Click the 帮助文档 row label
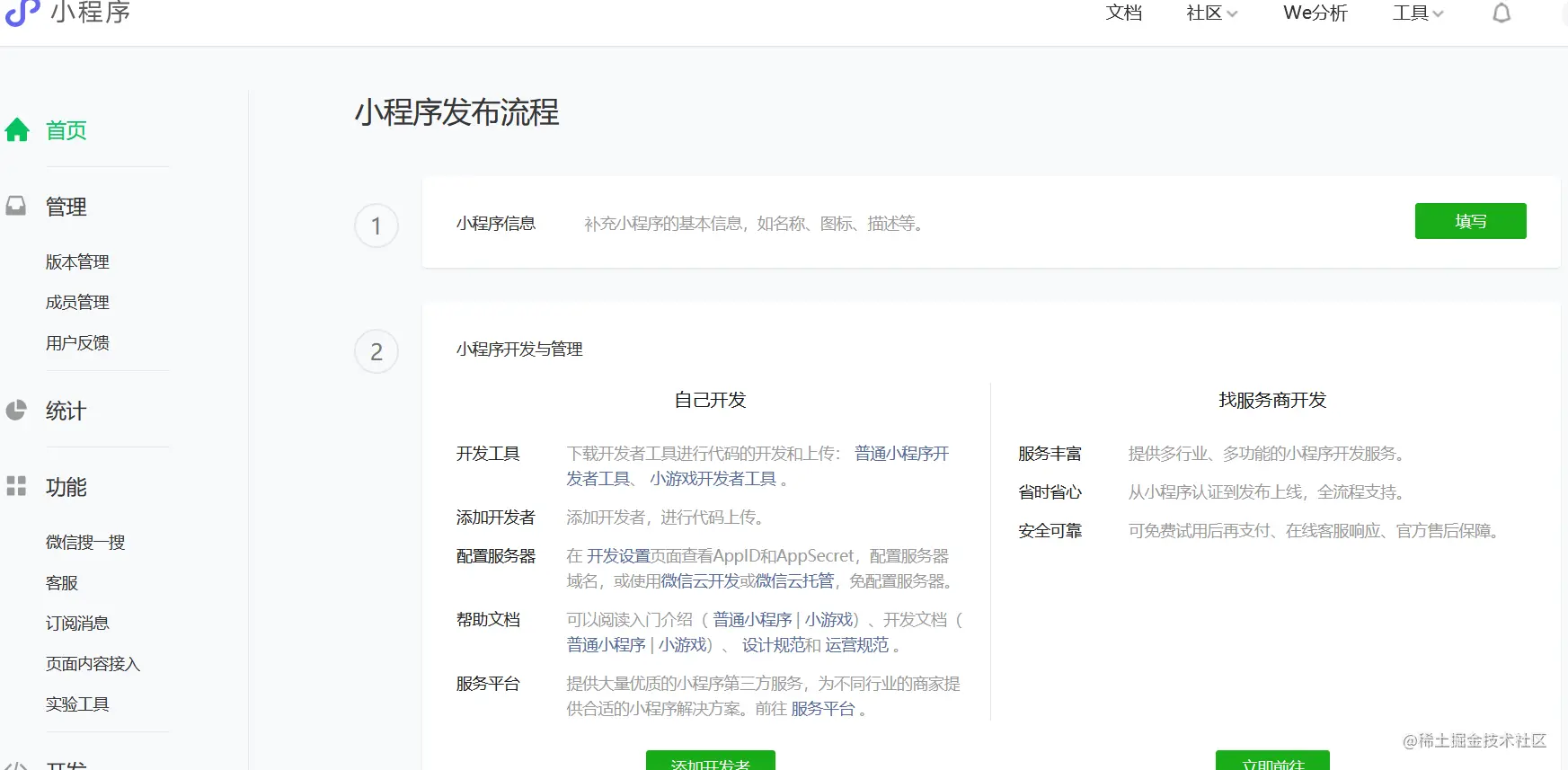Viewport: 1568px width, 770px height. pos(488,620)
